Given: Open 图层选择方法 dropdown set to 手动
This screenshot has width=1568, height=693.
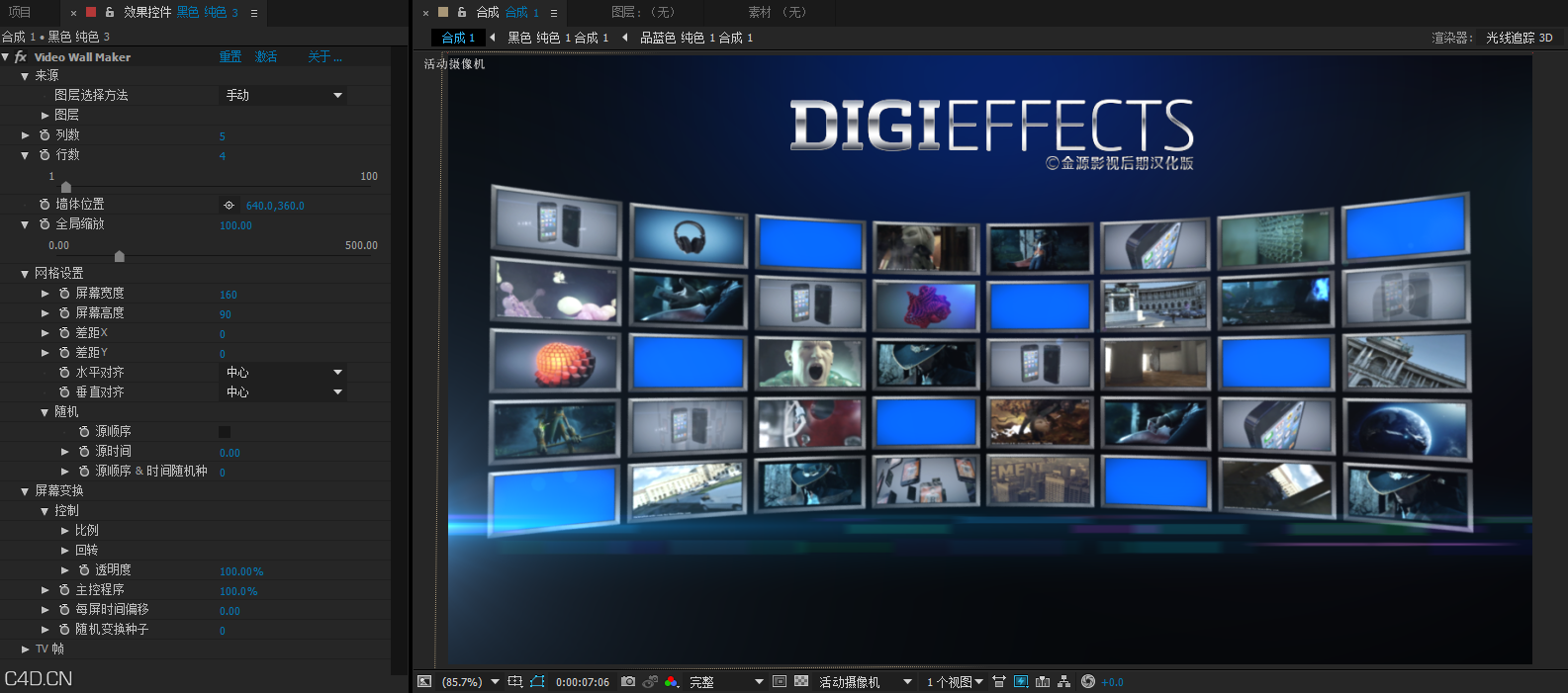Looking at the screenshot, I should tap(283, 95).
